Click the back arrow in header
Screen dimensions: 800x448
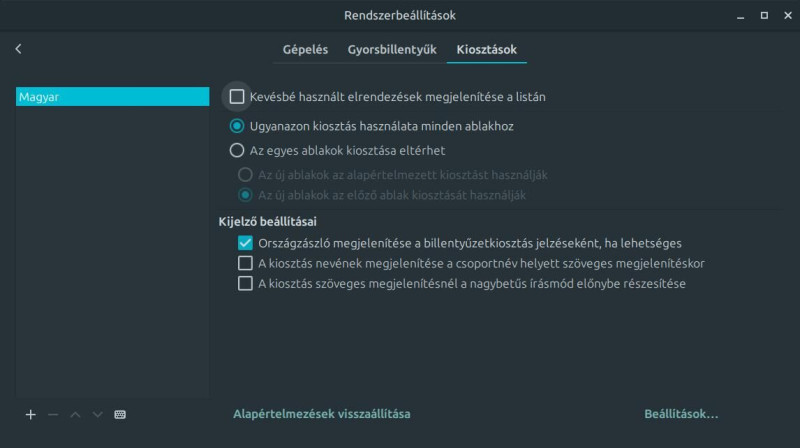click(x=18, y=49)
